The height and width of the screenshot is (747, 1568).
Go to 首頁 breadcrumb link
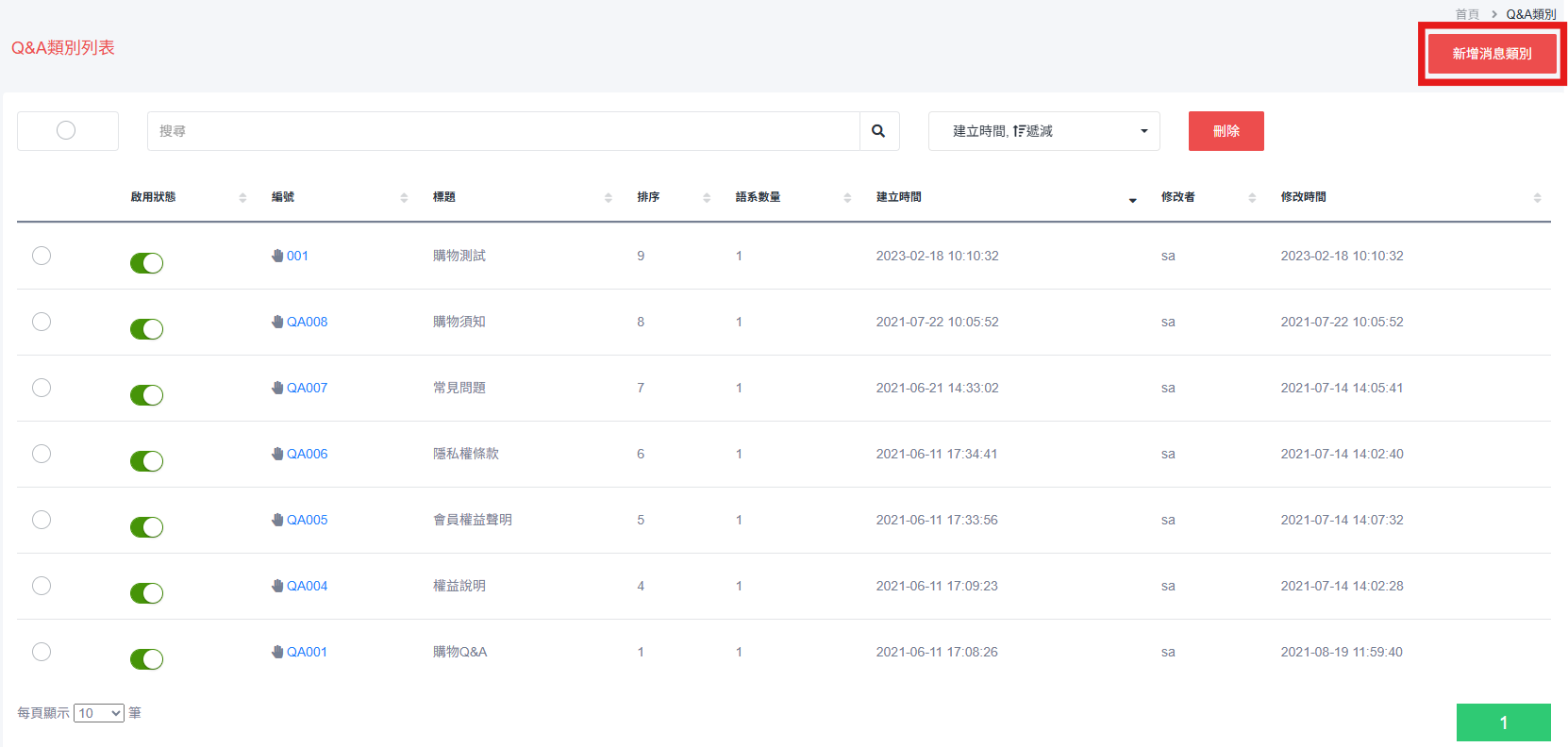pos(1467,14)
